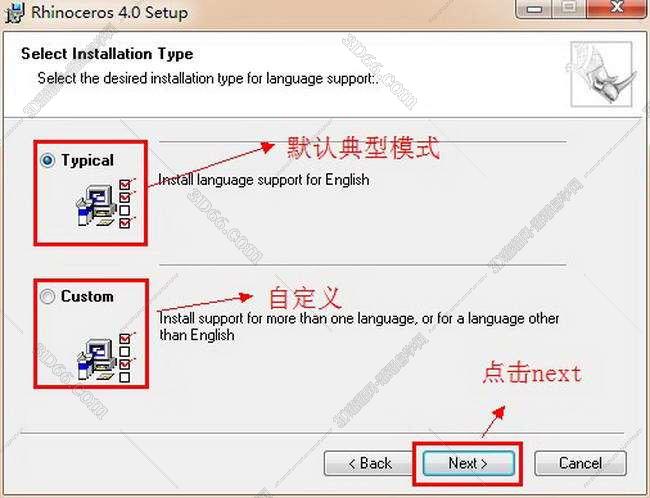Cancel the Rhinoceros setup
650x498 pixels.
(580, 463)
